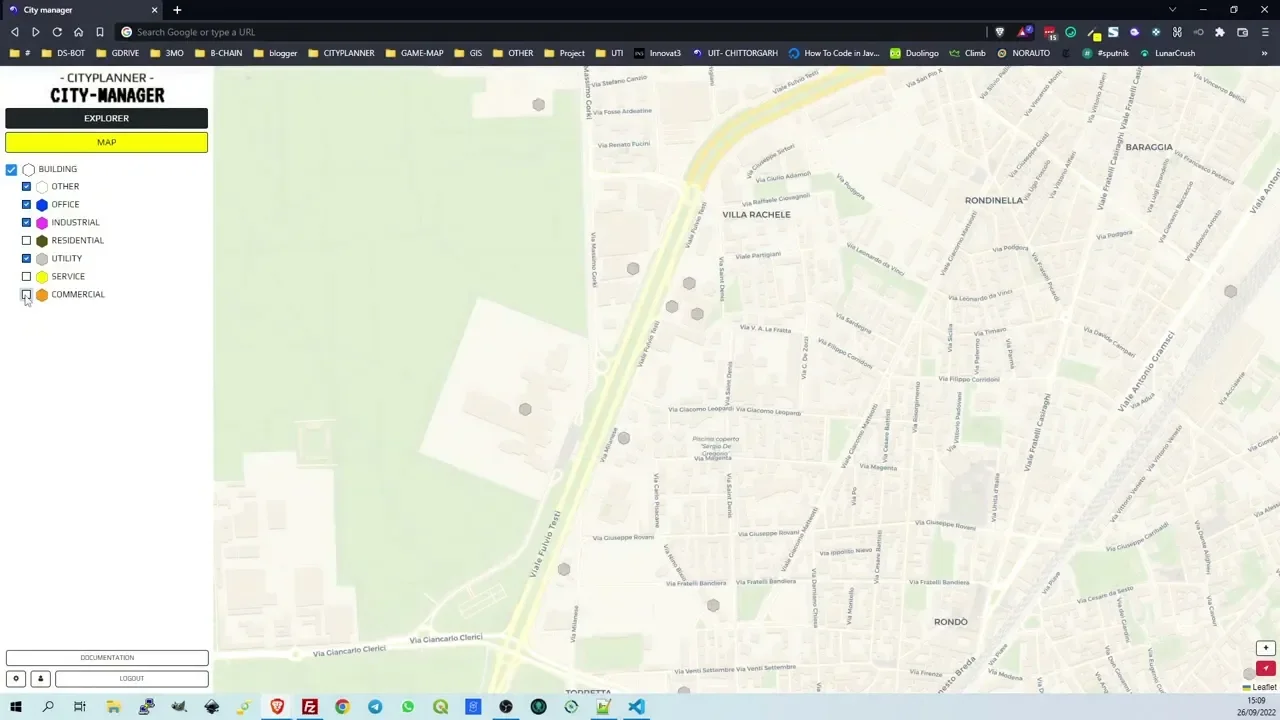This screenshot has width=1280, height=720.
Task: Click the browser home icon
Action: click(x=78, y=32)
